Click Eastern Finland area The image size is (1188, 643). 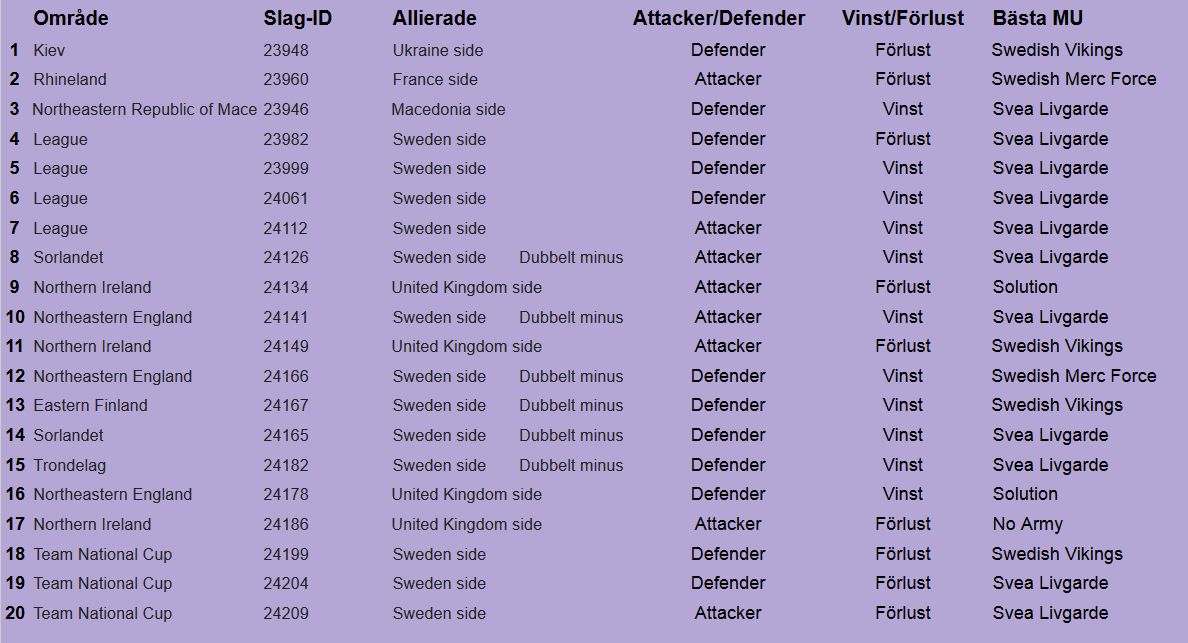click(90, 406)
